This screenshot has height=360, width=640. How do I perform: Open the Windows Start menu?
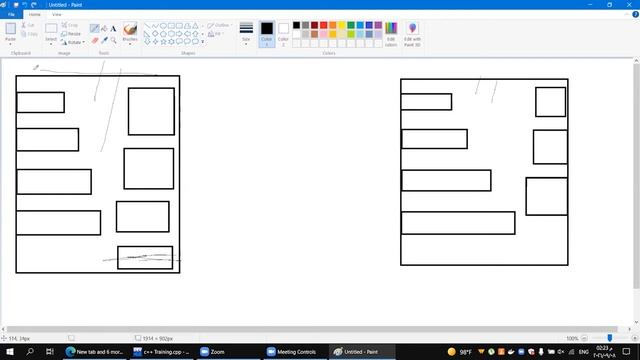click(10, 351)
